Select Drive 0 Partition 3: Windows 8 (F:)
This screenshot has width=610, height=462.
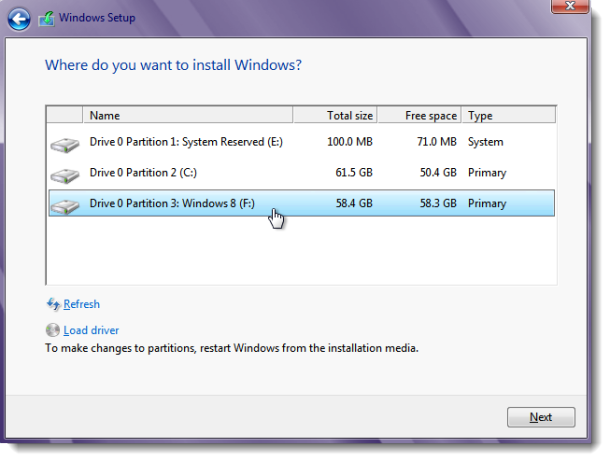[x=301, y=203]
